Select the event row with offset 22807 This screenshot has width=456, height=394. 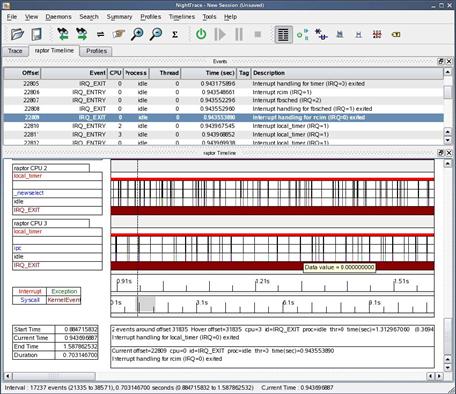coord(224,100)
